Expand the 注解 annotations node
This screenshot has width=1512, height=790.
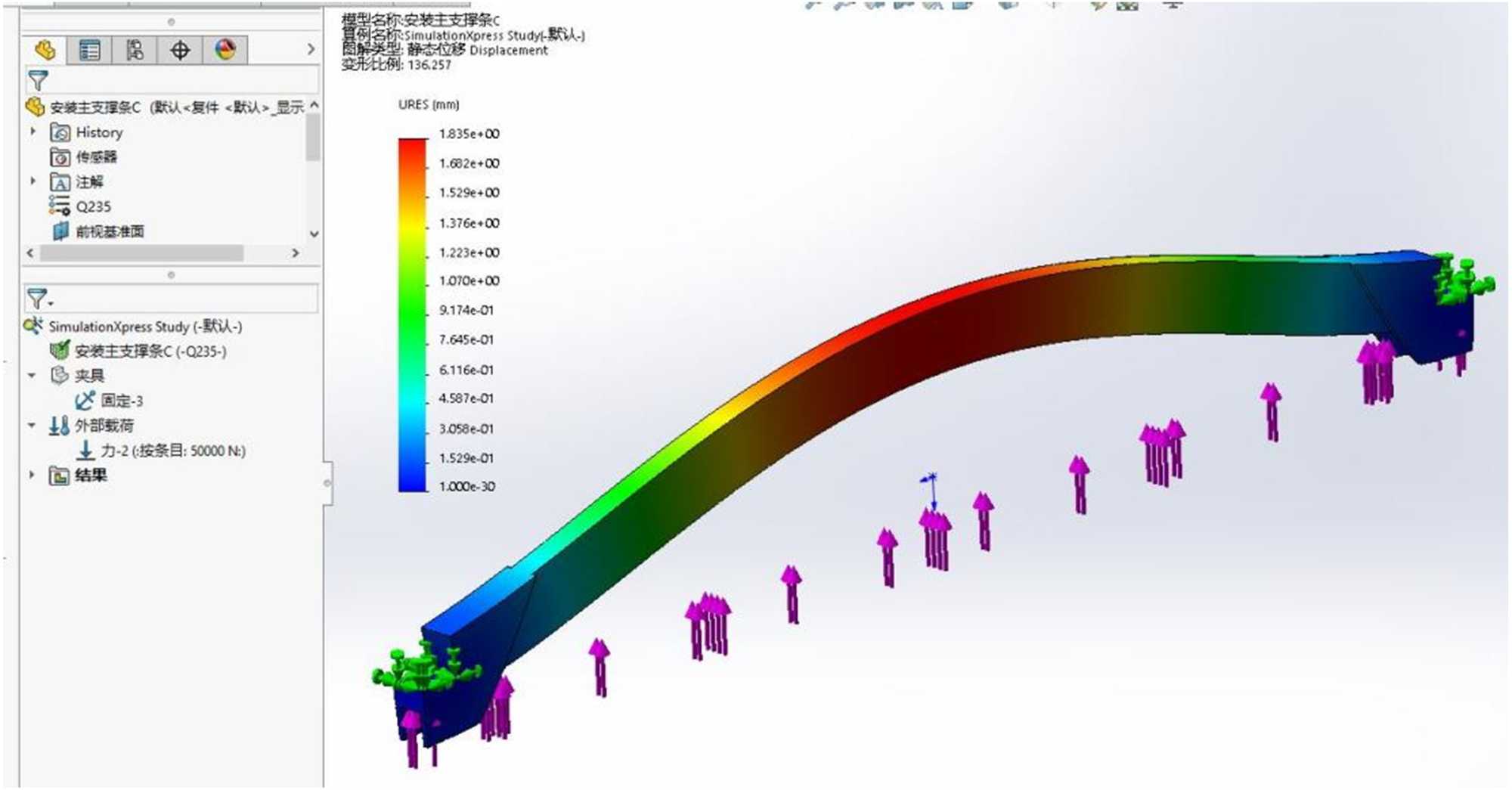[x=33, y=181]
